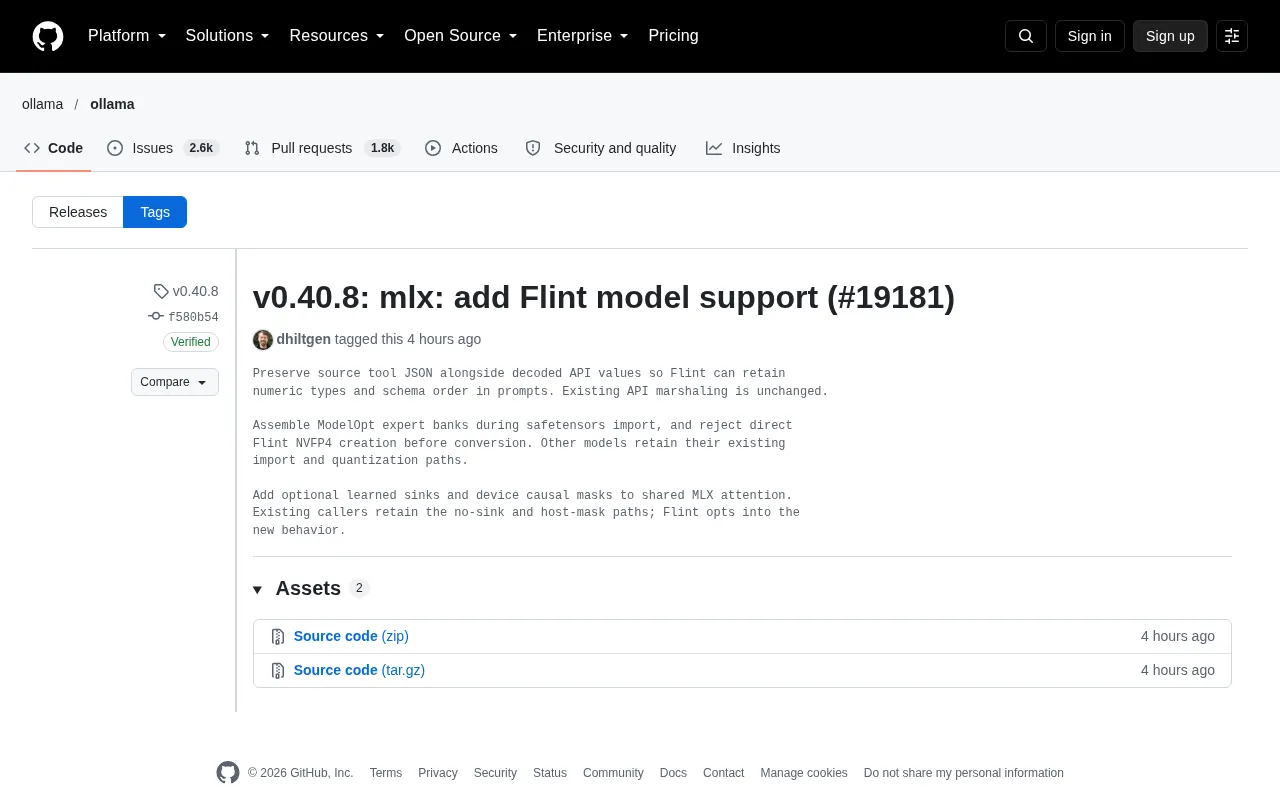Open the ollama repository name link

112,104
